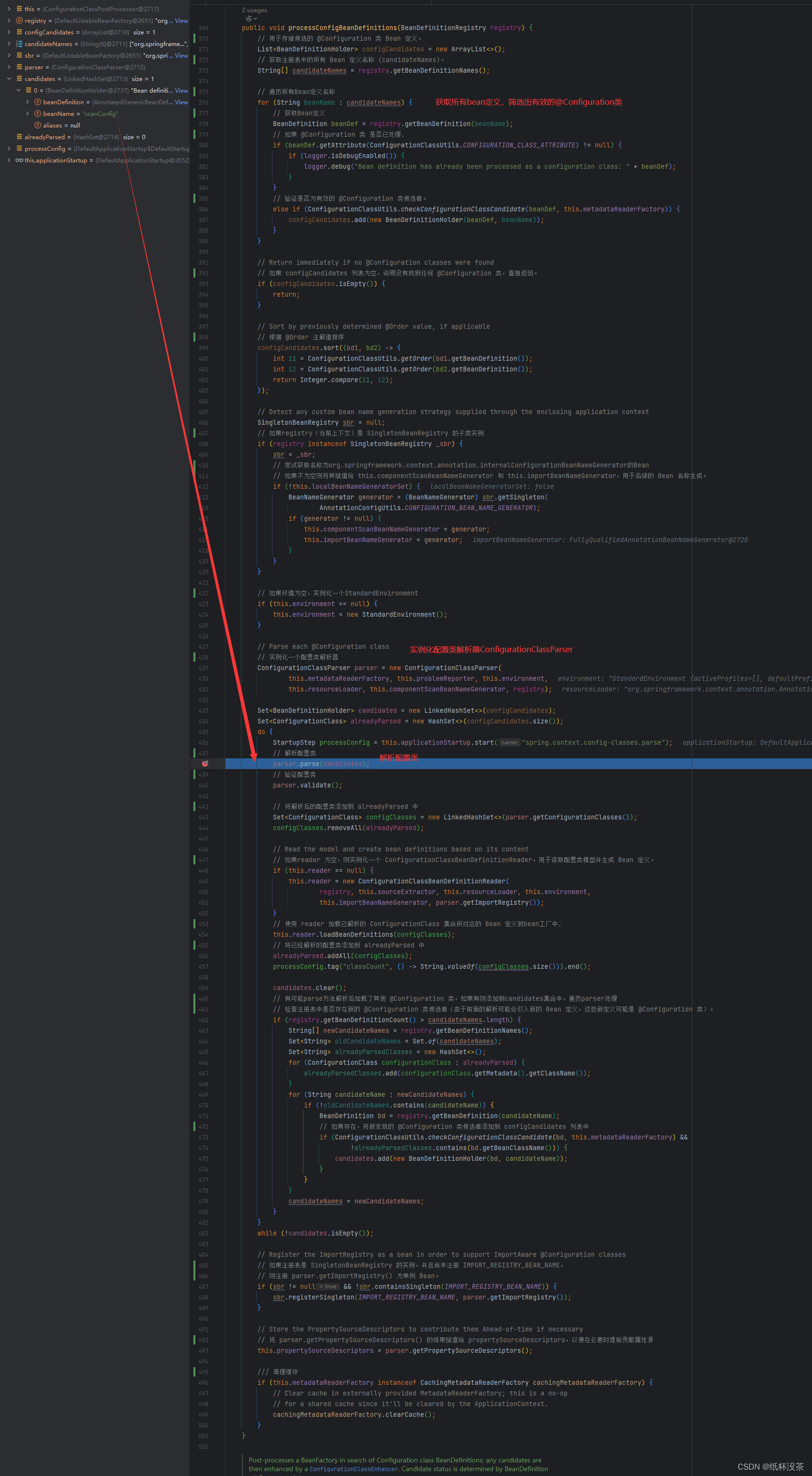
Task: Click the 'name:' parameter hint on line 436
Action: pos(509,742)
